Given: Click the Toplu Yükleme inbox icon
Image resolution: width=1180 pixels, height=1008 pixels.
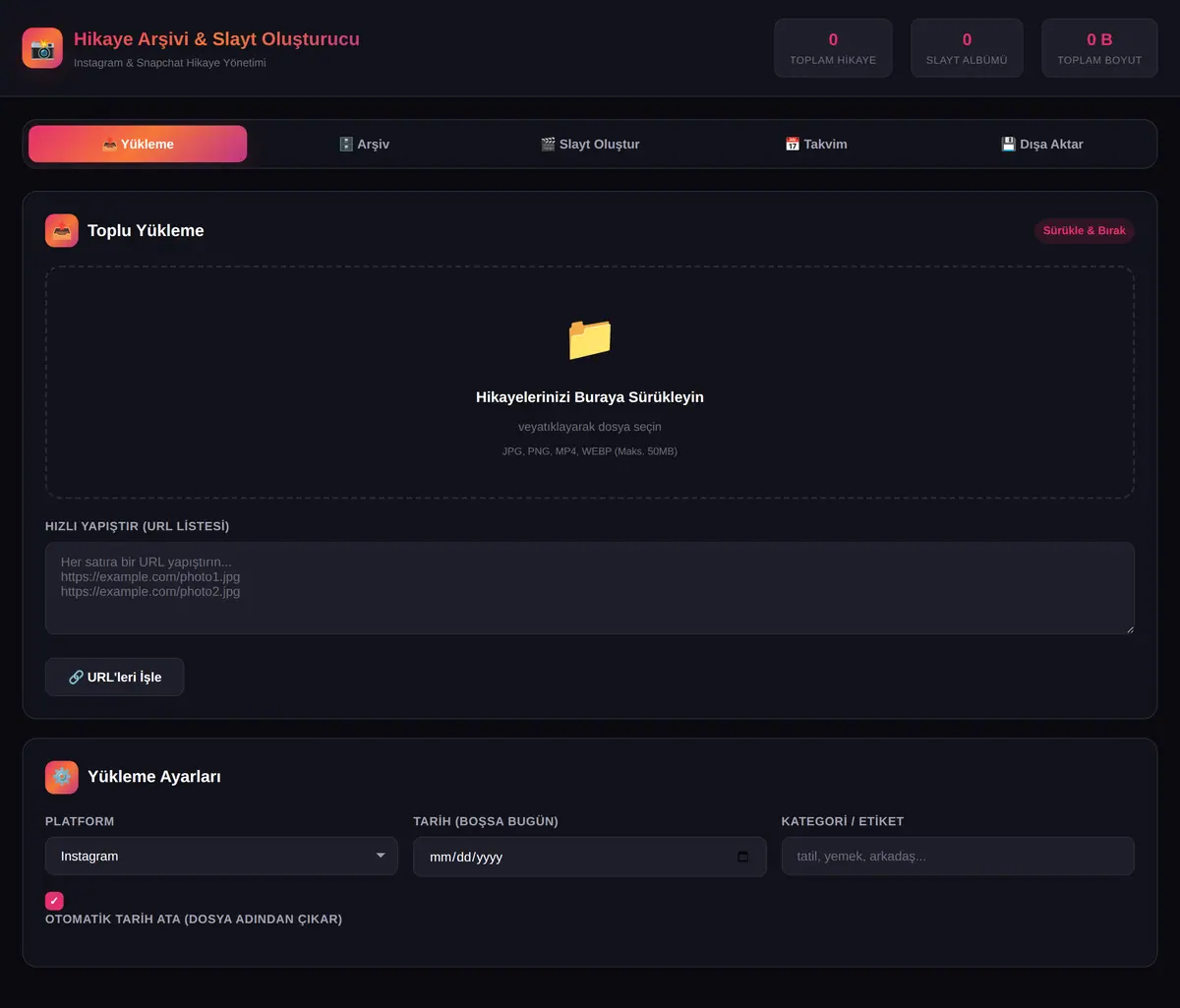Looking at the screenshot, I should click(x=62, y=231).
